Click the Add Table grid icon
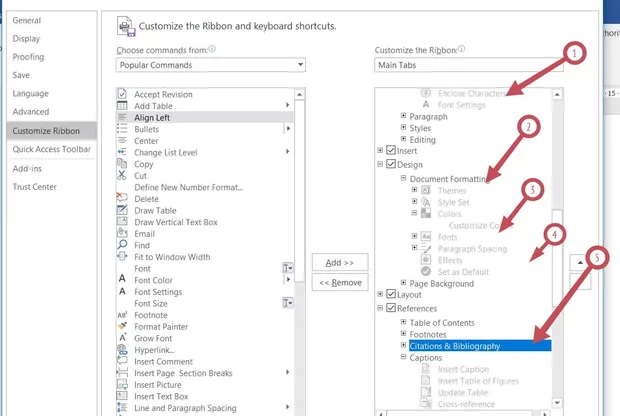This screenshot has width=620, height=416. (122, 106)
